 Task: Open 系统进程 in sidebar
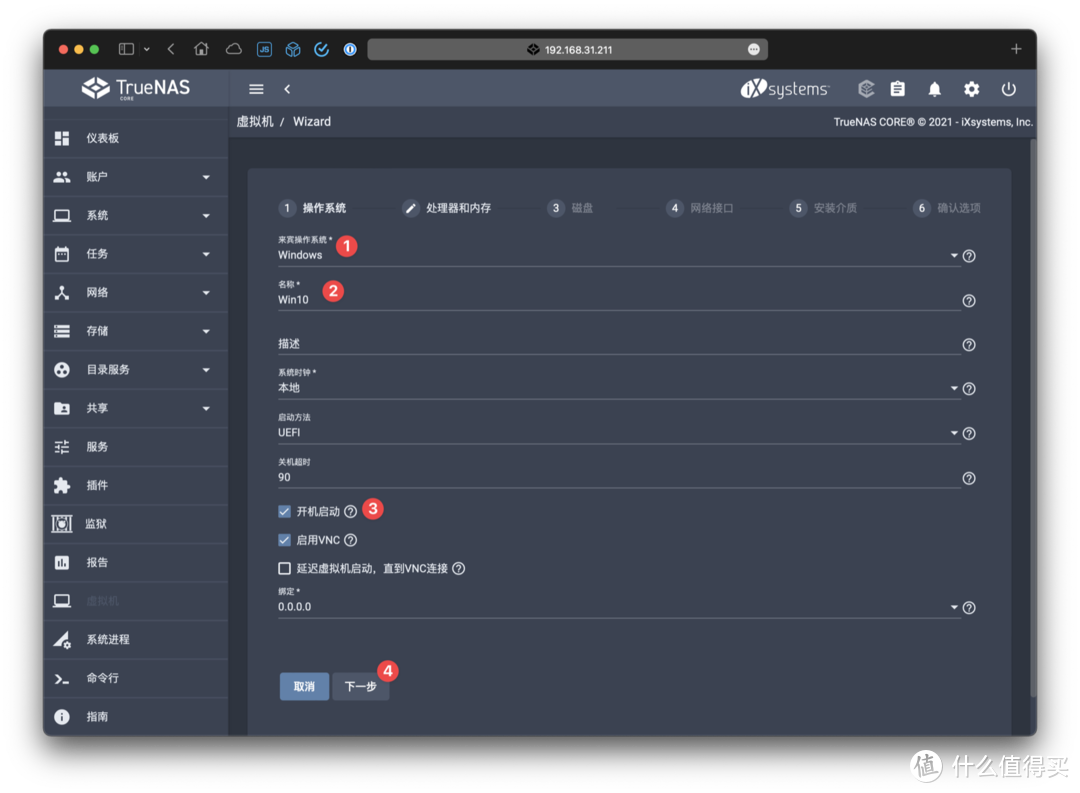pos(136,640)
